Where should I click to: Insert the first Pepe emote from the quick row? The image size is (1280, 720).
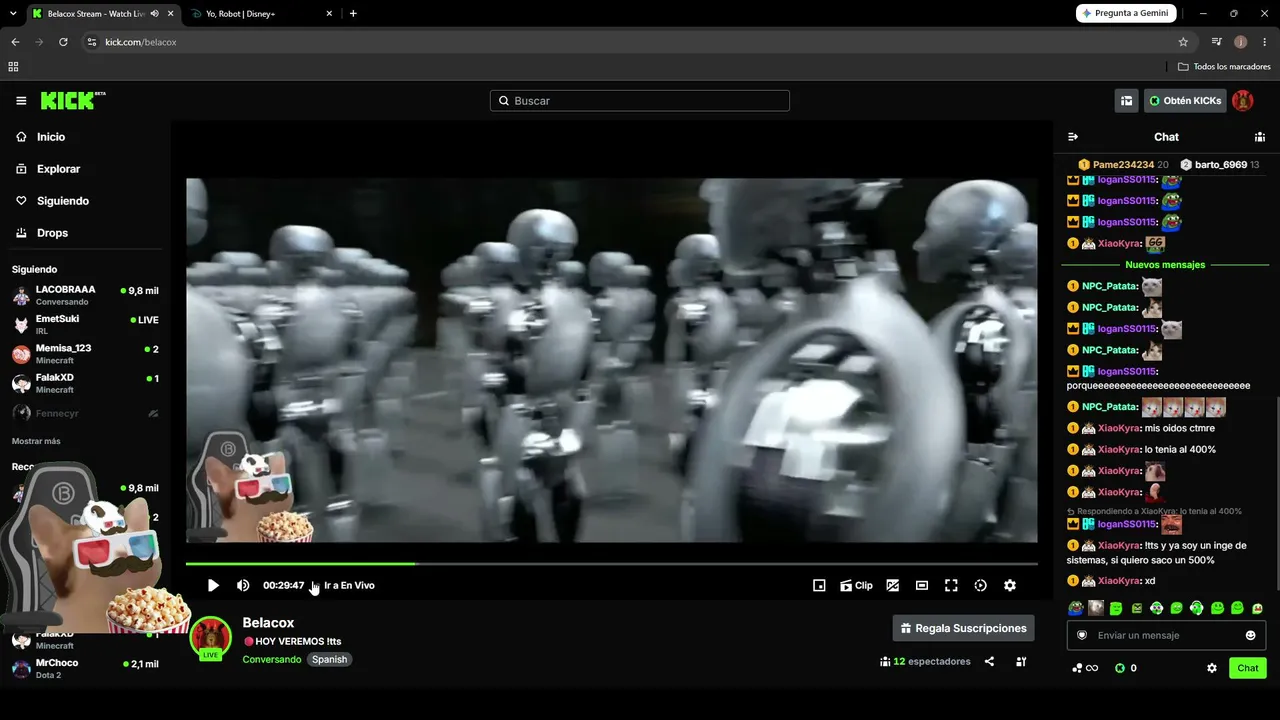[1076, 608]
